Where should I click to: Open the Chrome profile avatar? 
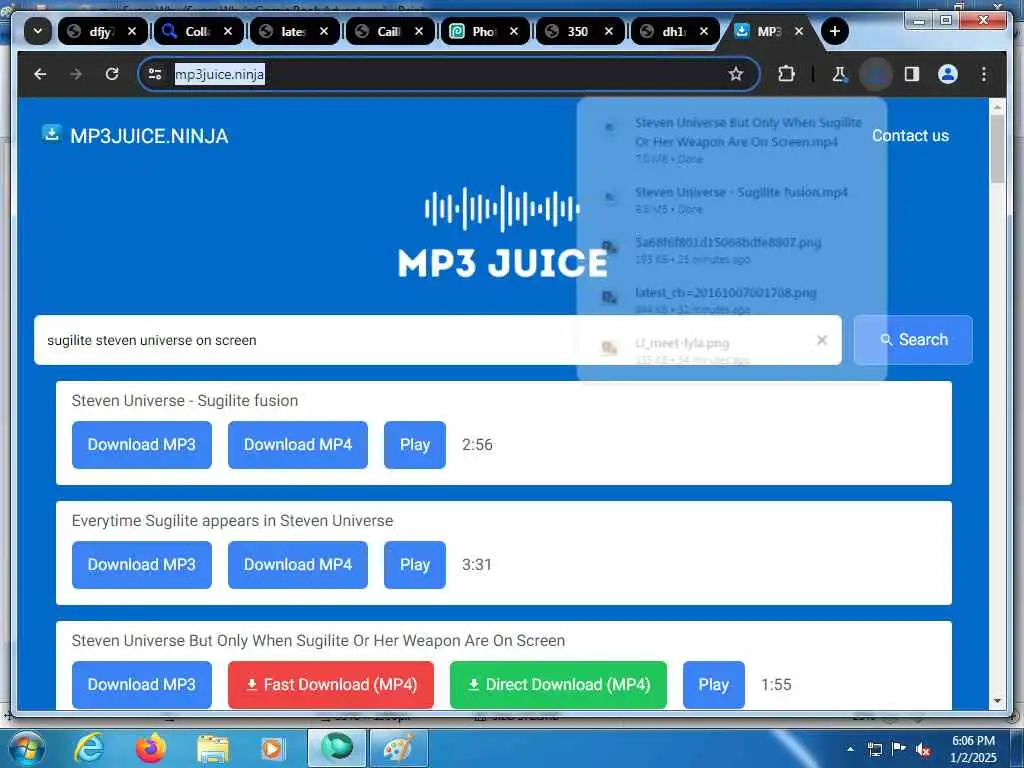tap(948, 74)
